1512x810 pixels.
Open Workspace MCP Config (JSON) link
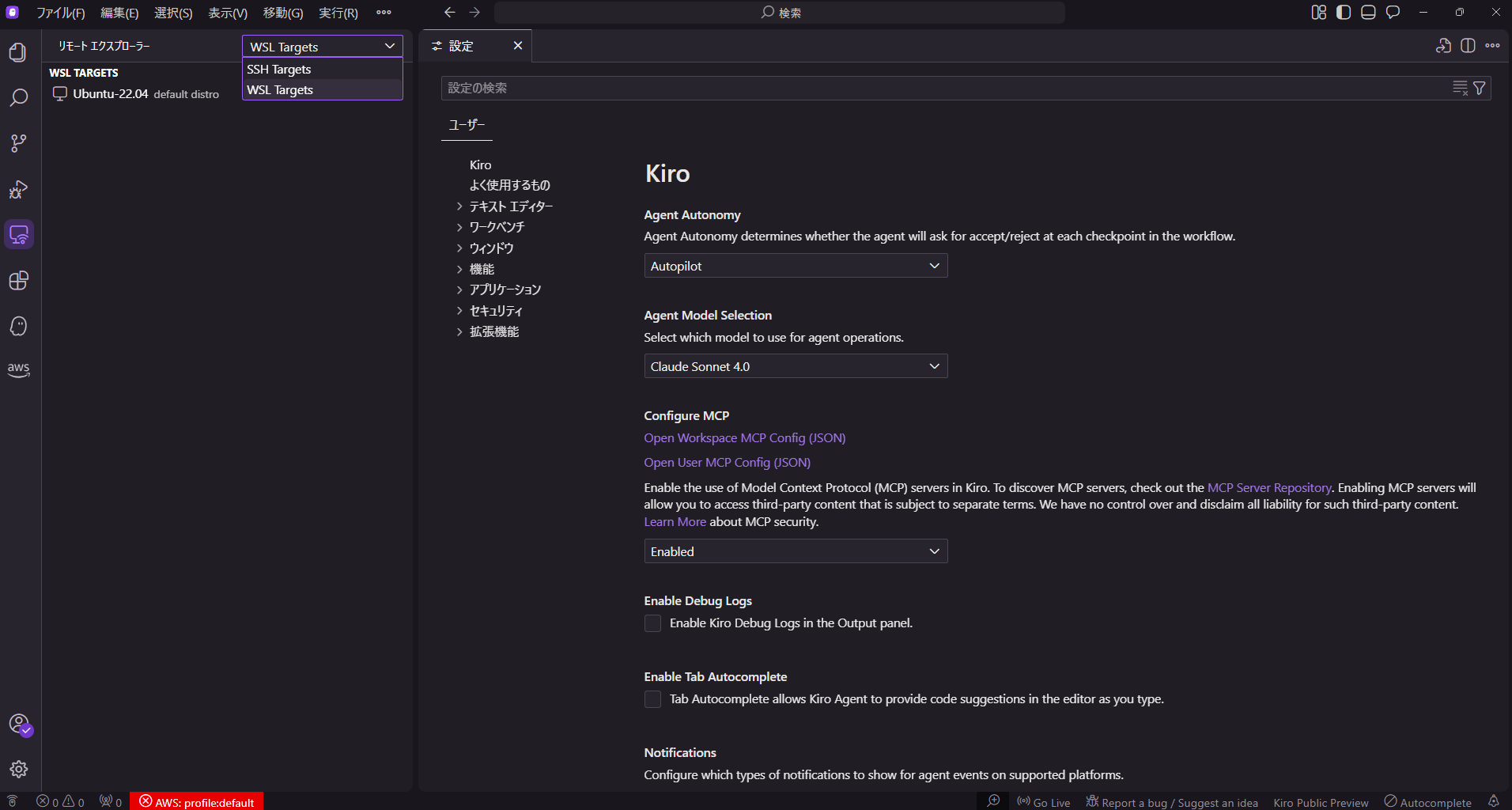click(745, 437)
